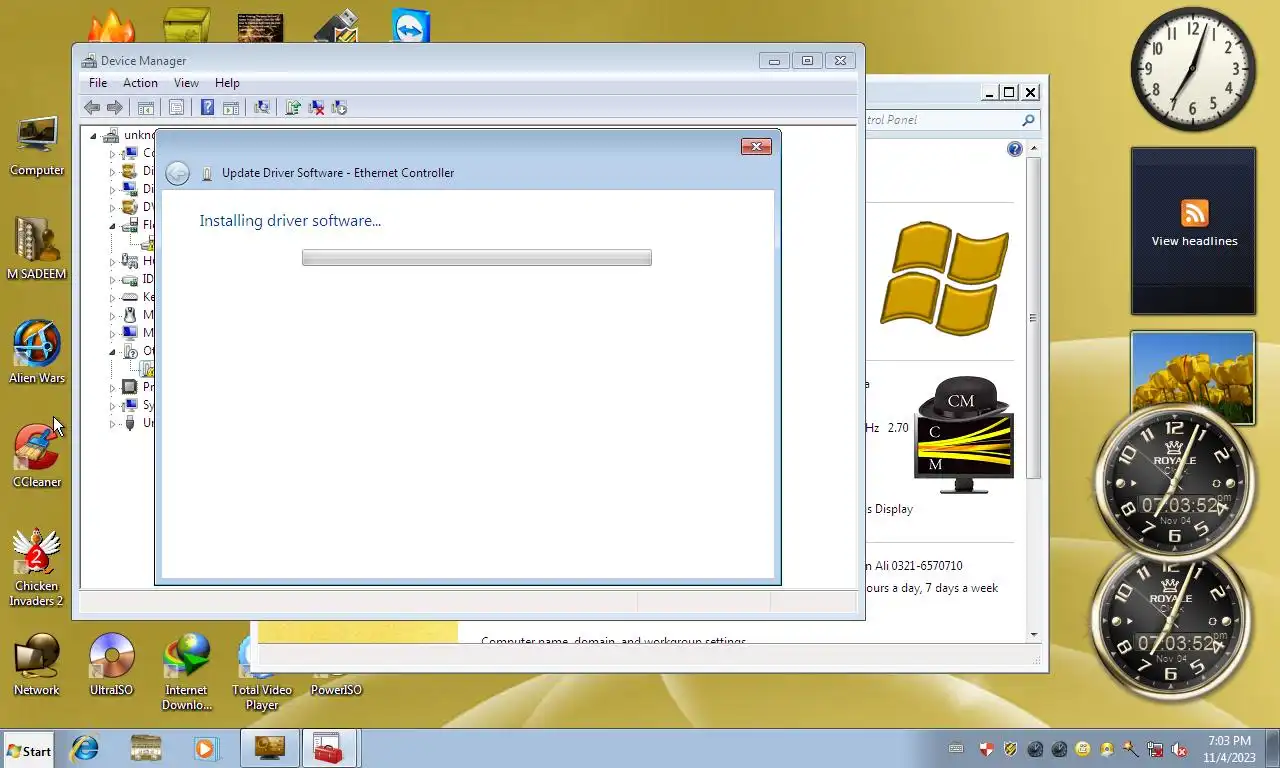Click the Start button
The image size is (1280, 768).
29,750
